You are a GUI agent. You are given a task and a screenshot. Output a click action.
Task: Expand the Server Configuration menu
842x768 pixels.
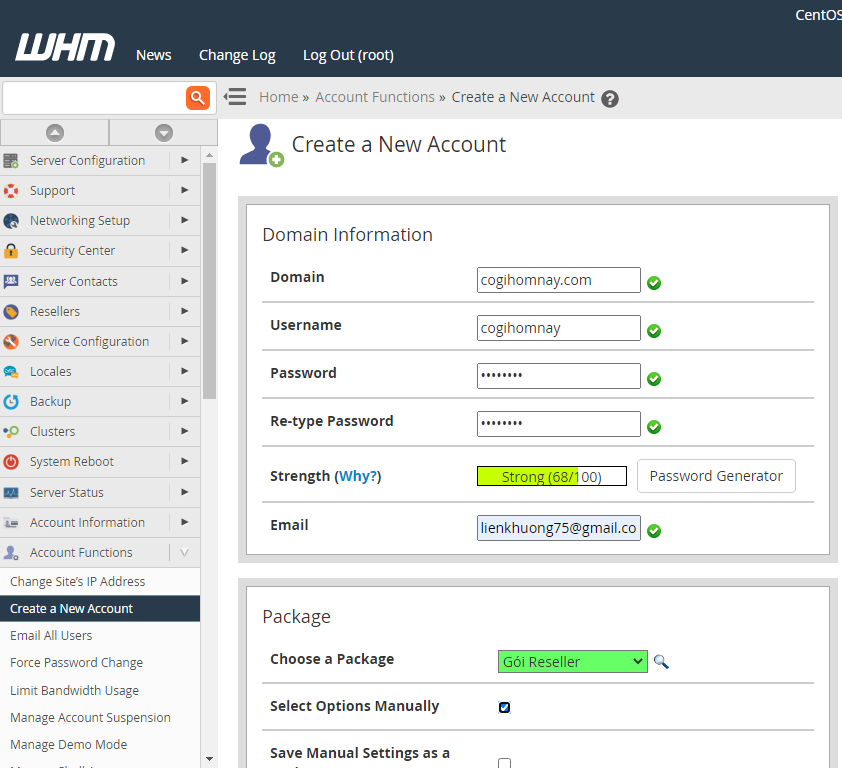[87, 161]
